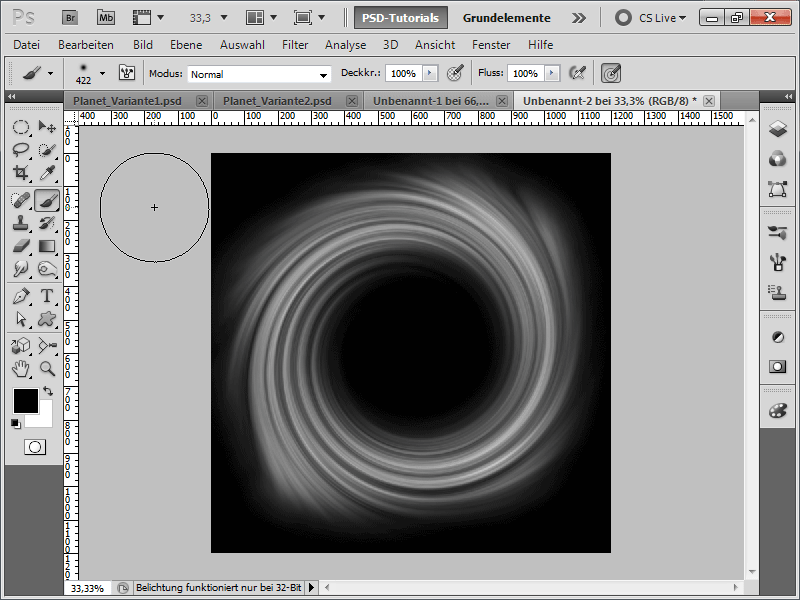The height and width of the screenshot is (600, 800).
Task: Select the Healing Brush tool
Action: (x=20, y=201)
